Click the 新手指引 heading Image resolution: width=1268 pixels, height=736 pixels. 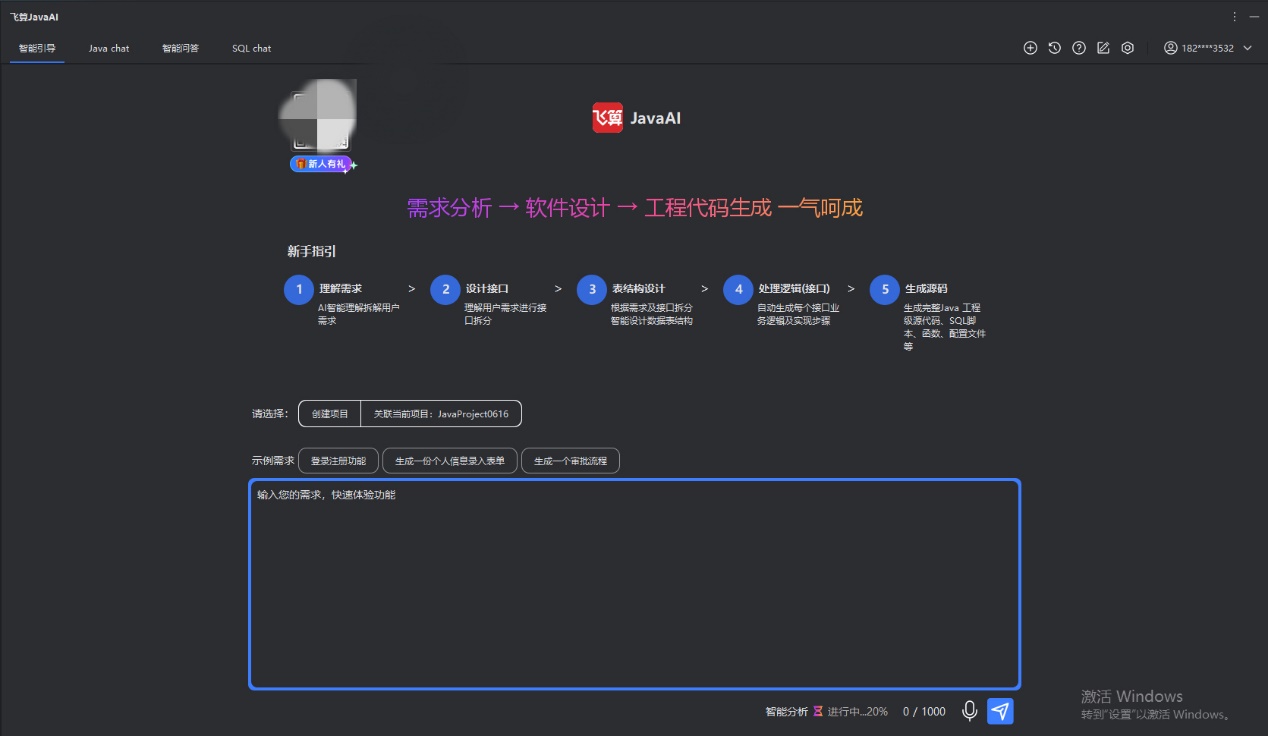[312, 251]
